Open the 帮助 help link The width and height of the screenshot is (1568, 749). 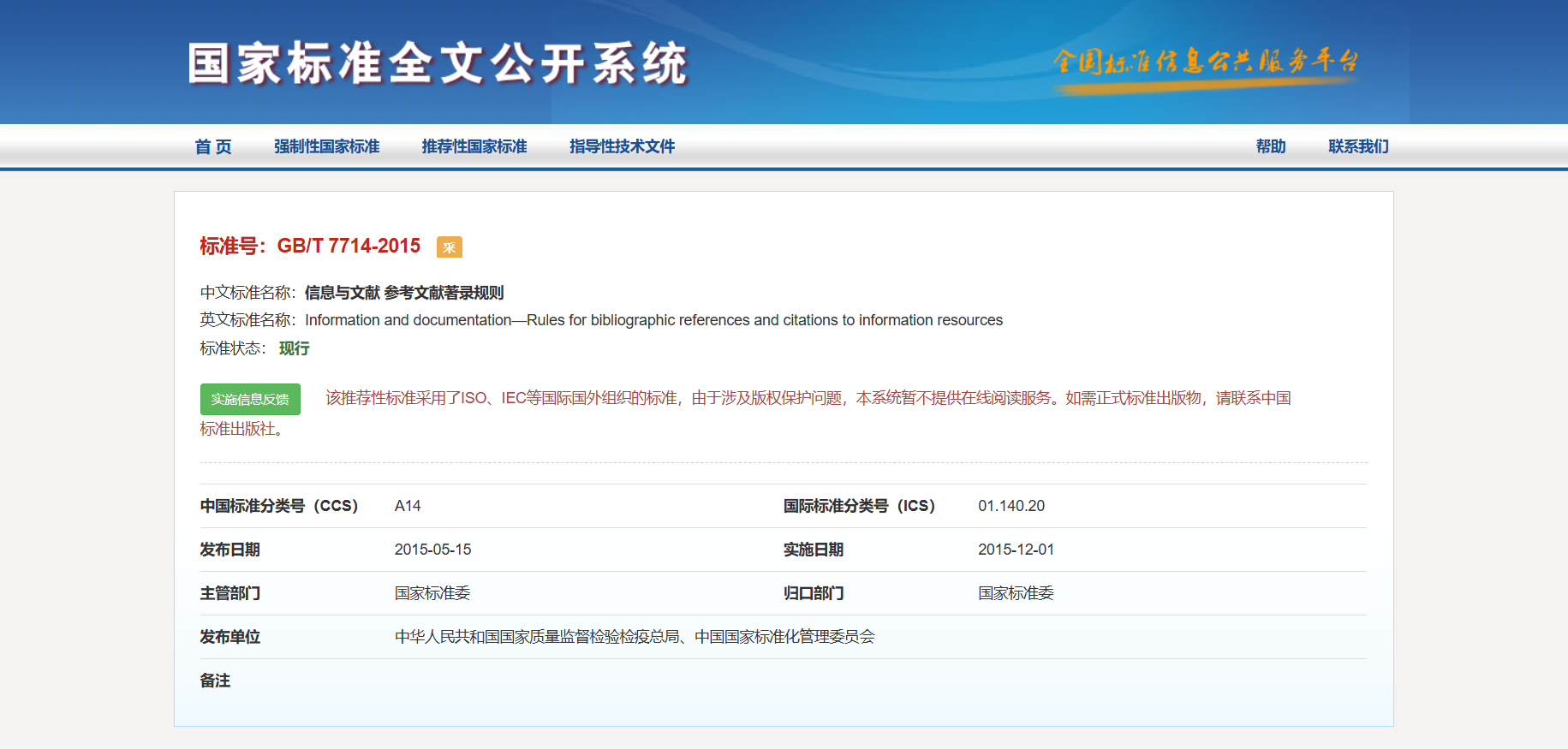click(1271, 146)
